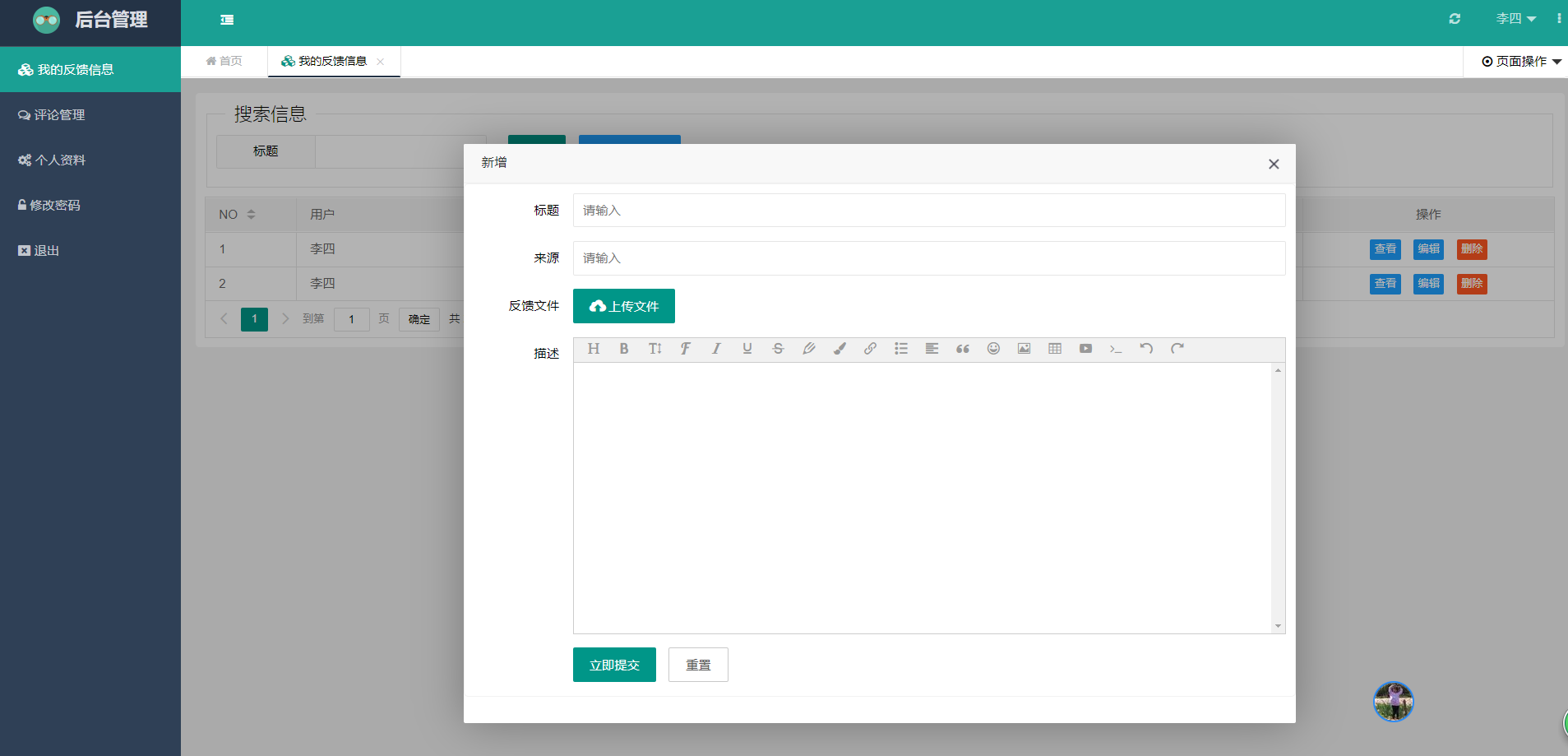The height and width of the screenshot is (756, 1568).
Task: Submit the form with 立即提交
Action: coord(614,665)
